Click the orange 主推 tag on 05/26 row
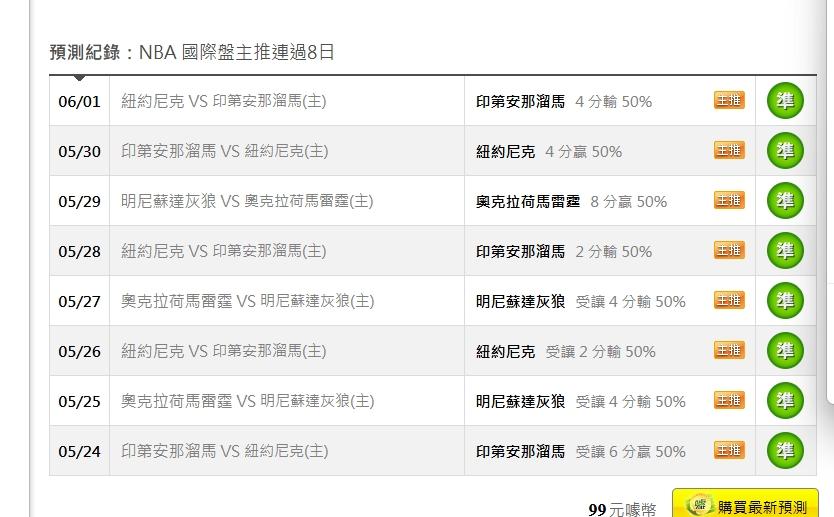The height and width of the screenshot is (517, 834). [729, 350]
